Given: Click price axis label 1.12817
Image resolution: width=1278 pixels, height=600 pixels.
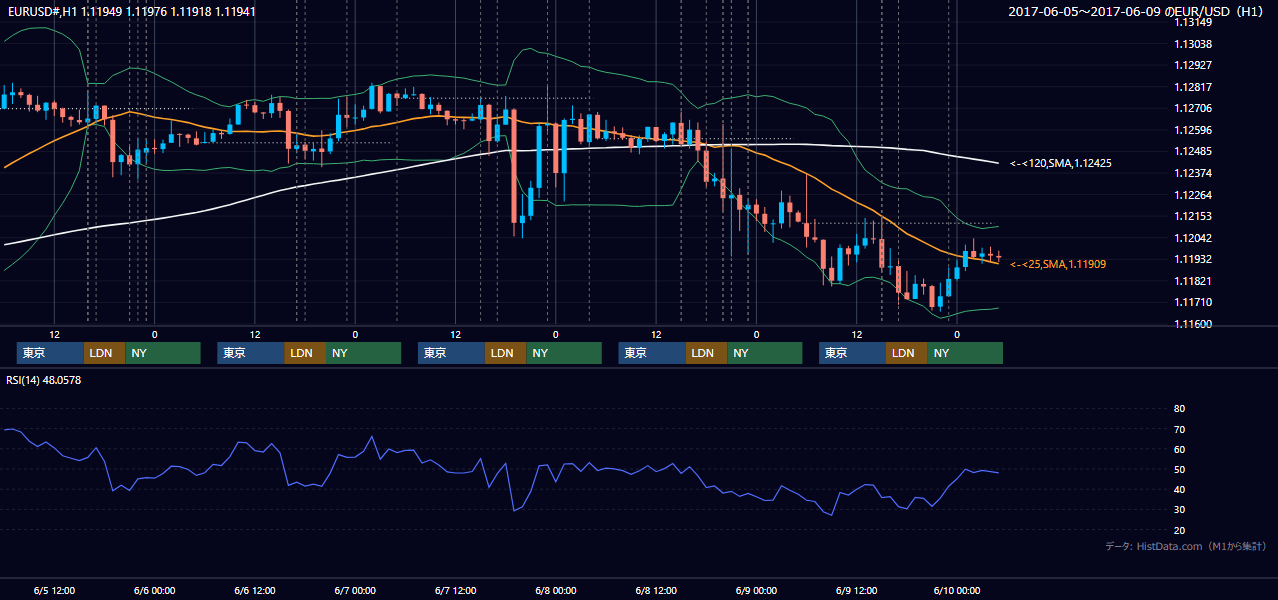Looking at the screenshot, I should tap(1193, 87).
